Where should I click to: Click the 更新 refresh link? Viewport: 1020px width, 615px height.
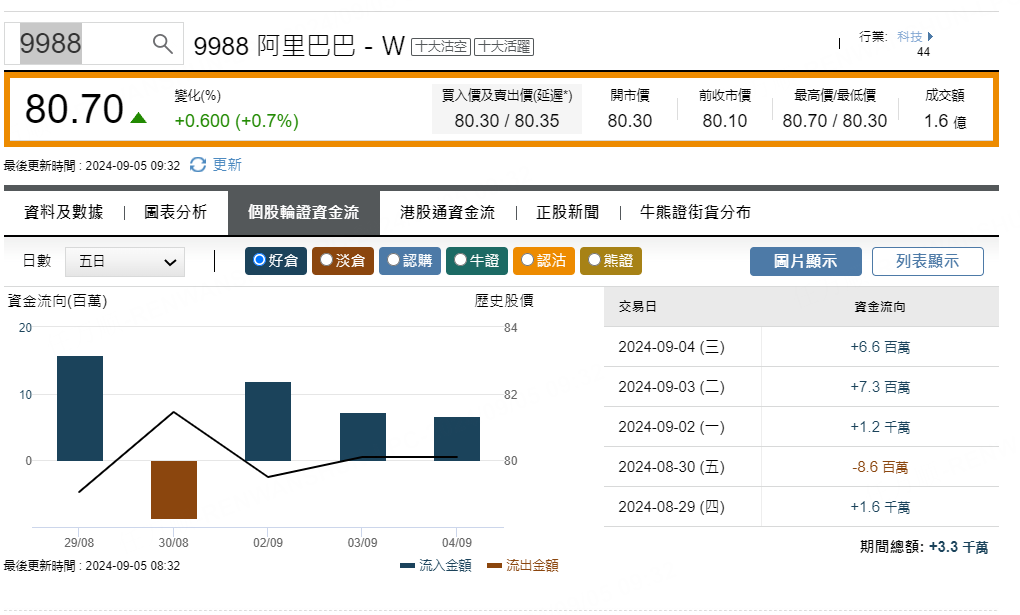pos(227,165)
